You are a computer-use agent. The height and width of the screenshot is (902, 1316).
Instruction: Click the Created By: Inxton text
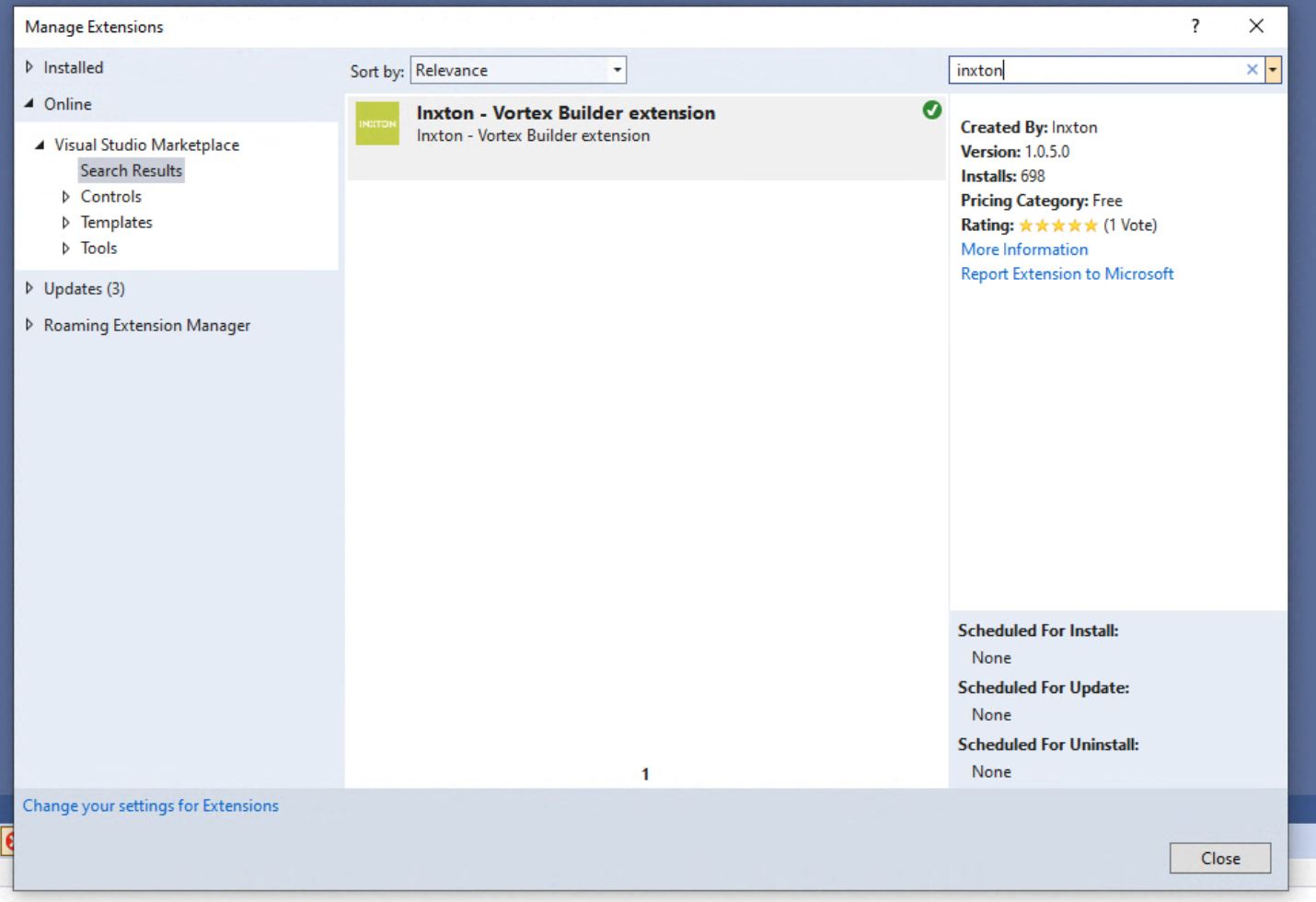coord(1028,127)
